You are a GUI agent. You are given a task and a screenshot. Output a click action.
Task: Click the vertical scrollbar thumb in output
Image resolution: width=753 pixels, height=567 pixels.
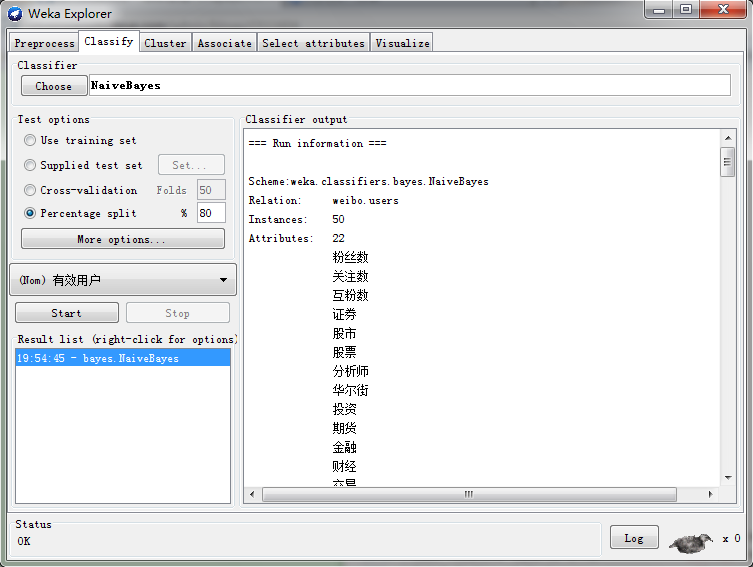click(x=728, y=162)
